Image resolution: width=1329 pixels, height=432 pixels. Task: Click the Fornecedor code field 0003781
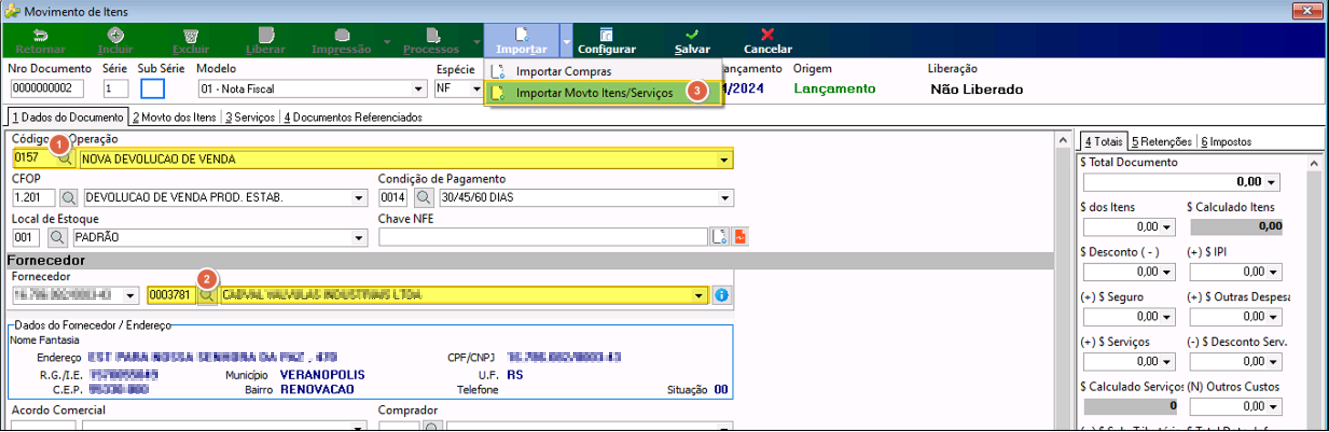(171, 296)
